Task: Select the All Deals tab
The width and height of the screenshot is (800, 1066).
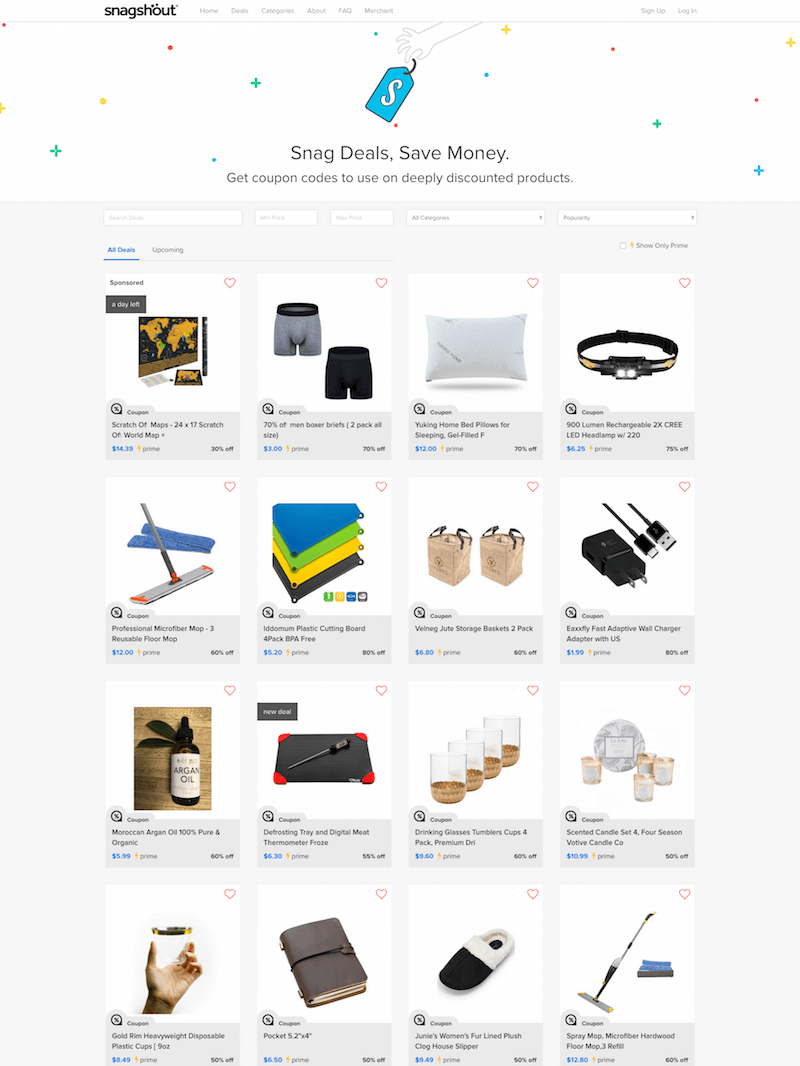Action: tap(121, 250)
